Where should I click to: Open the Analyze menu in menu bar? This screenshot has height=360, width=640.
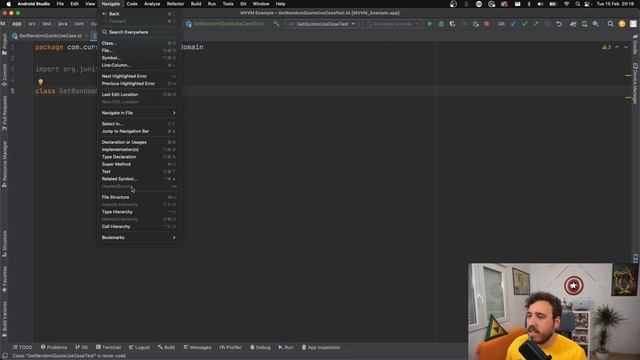click(152, 4)
